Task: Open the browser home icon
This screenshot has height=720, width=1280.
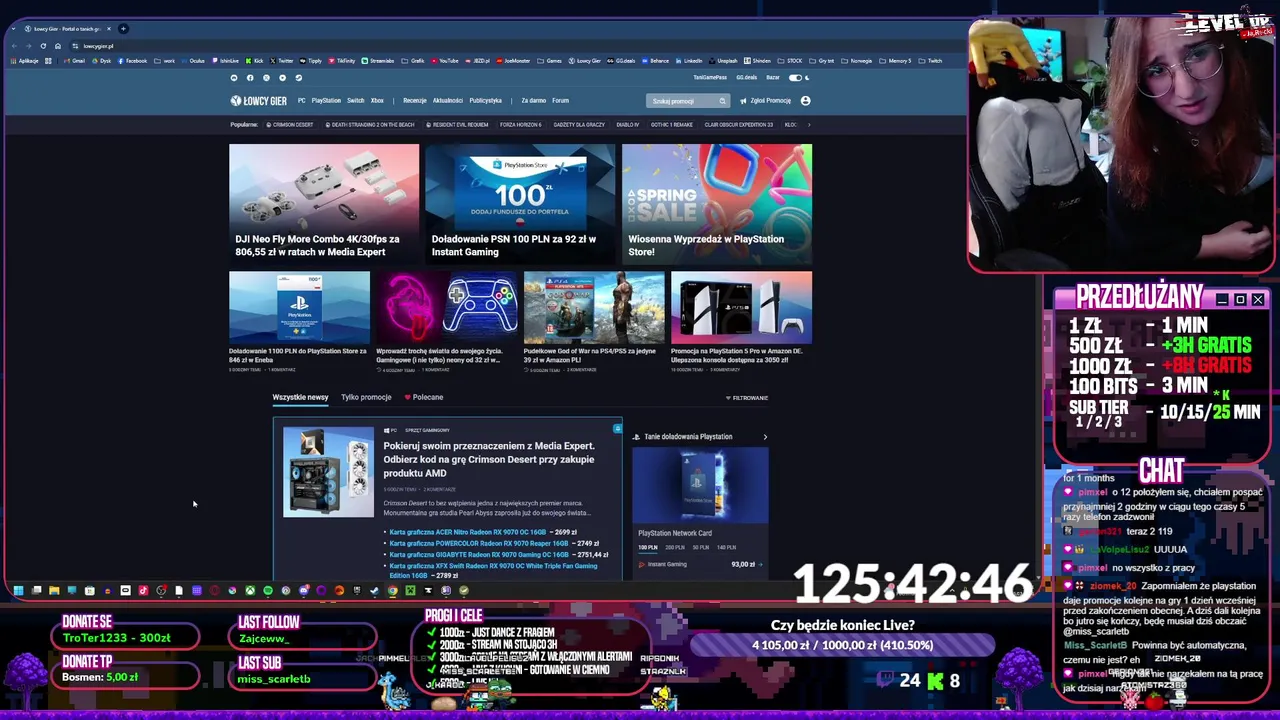Action: click(x=58, y=46)
